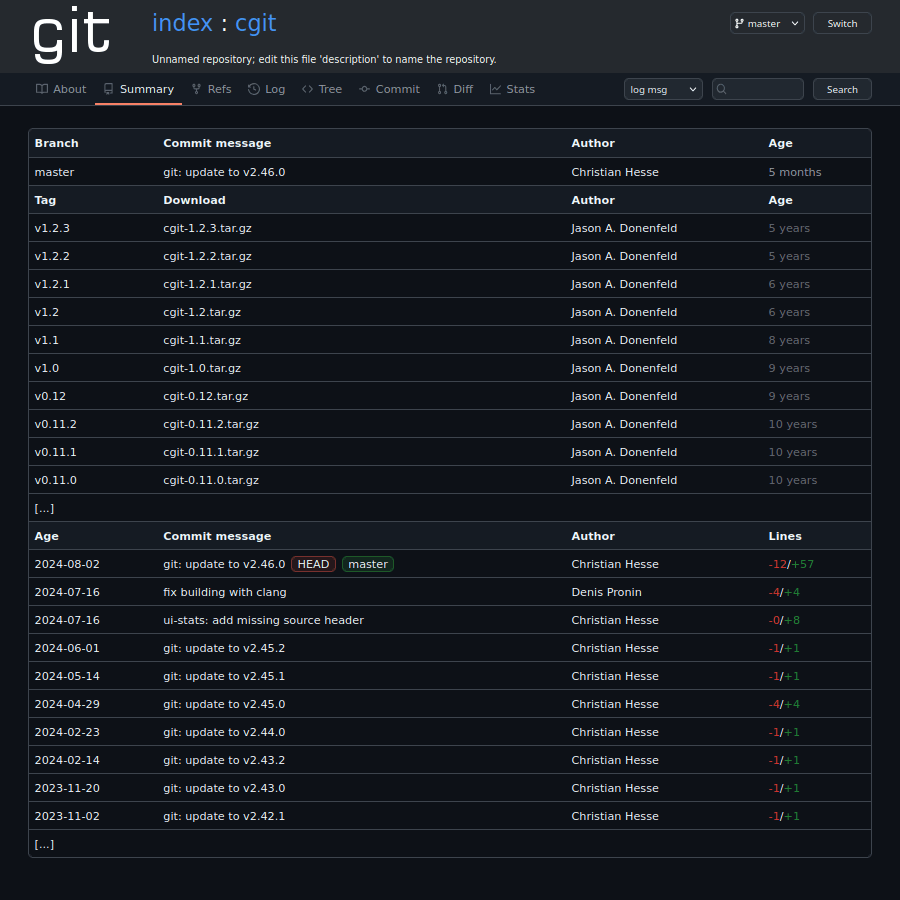Download cgit-0.11.2.tar.gz

(211, 424)
